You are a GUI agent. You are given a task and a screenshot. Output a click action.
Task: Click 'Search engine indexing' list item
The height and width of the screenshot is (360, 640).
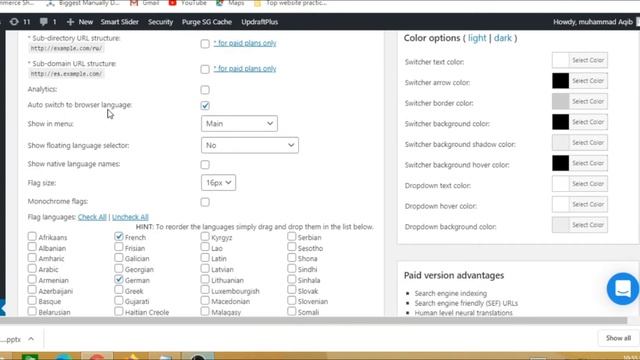pyautogui.click(x=451, y=293)
